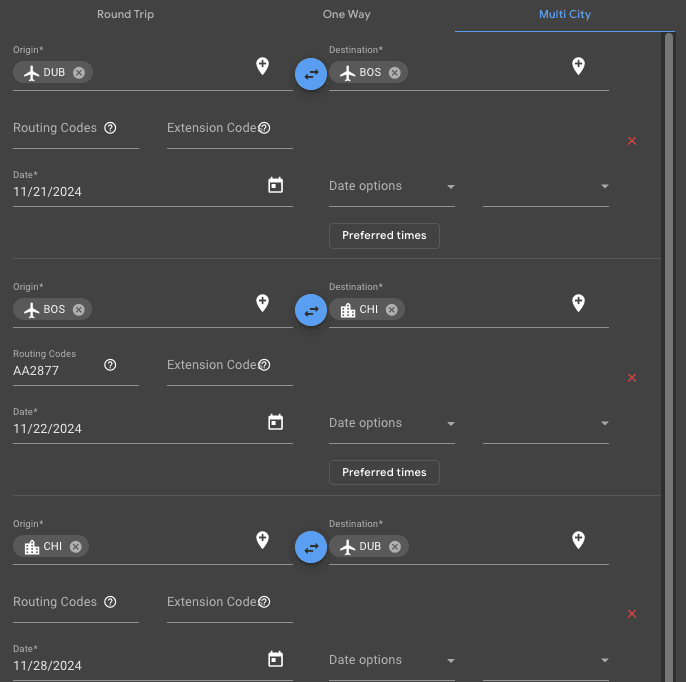Delete the BOS to CHI flight segment

(x=631, y=378)
